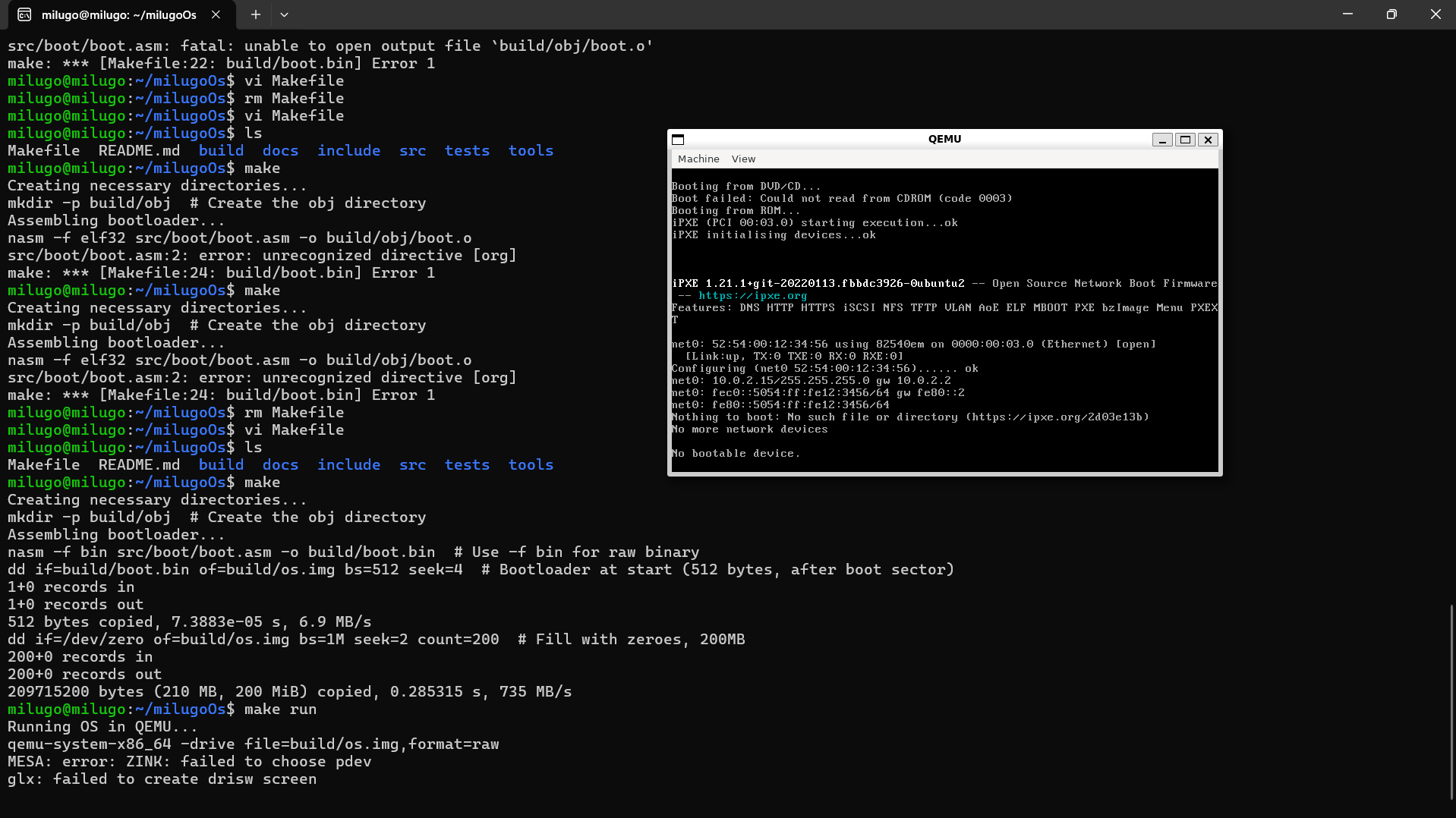Click the Makefile filename in the listing
This screenshot has height=818, width=1456.
tap(43, 464)
